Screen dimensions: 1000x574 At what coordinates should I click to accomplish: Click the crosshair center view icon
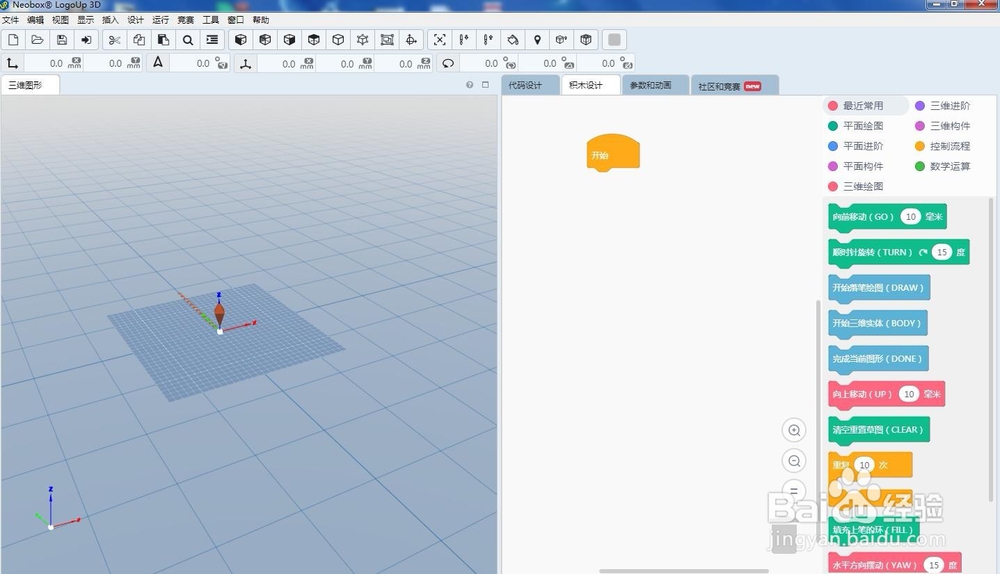click(411, 40)
